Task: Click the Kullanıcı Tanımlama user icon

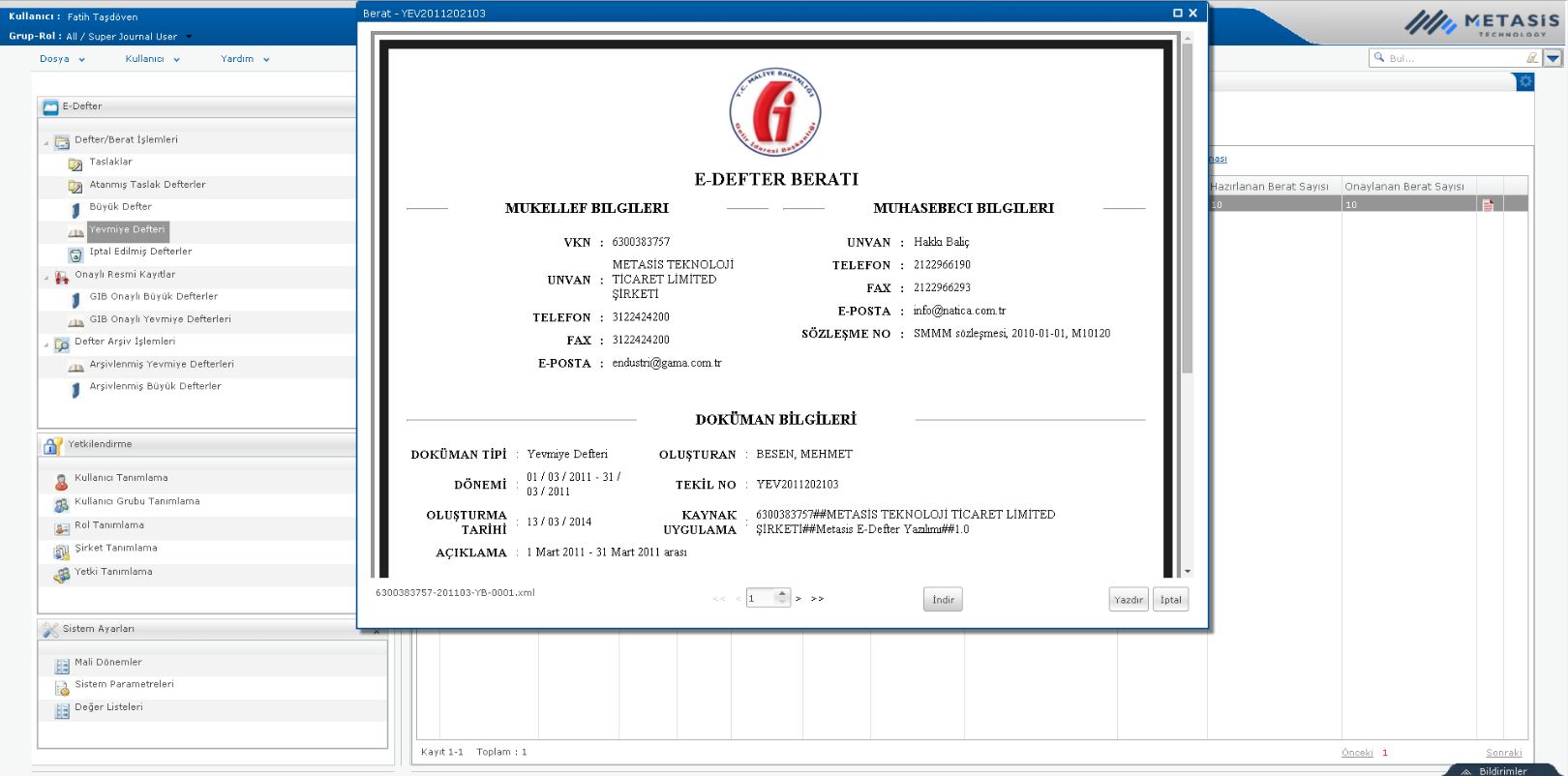Action: point(61,480)
